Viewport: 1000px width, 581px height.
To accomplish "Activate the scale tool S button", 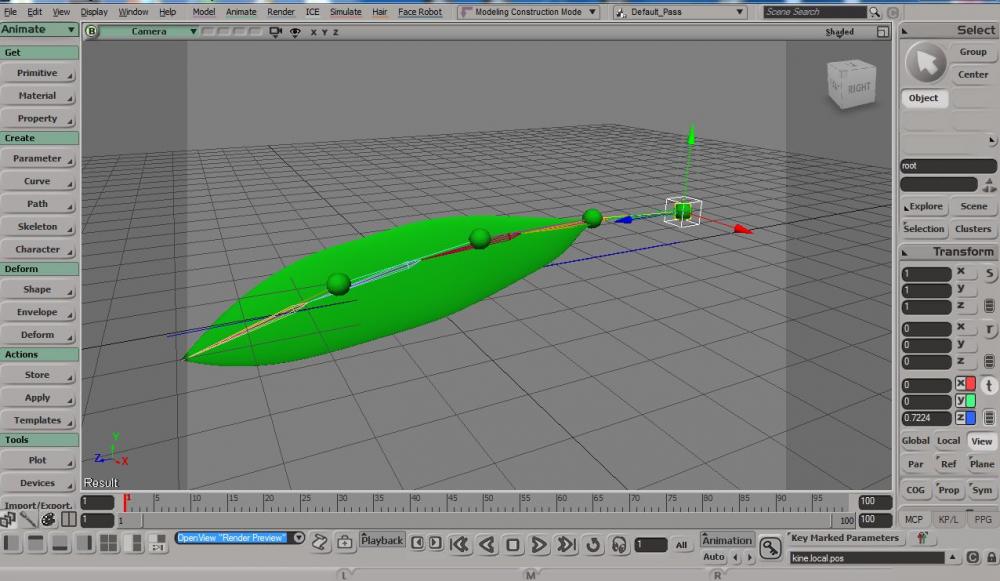I will [x=989, y=274].
